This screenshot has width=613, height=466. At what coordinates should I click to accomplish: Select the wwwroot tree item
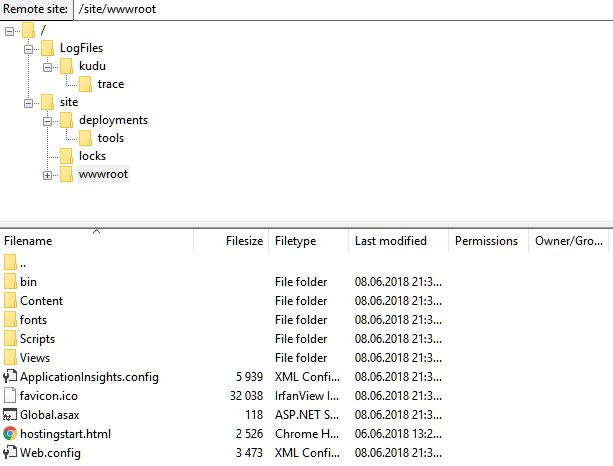(x=103, y=174)
